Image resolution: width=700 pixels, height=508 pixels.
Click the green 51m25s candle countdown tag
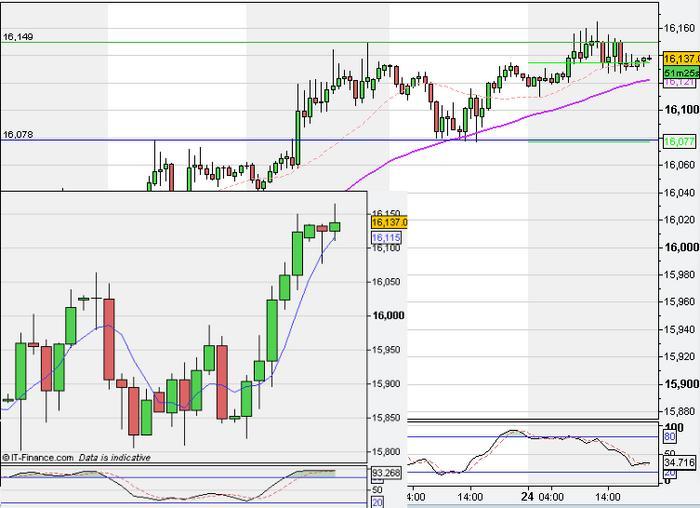tap(681, 72)
